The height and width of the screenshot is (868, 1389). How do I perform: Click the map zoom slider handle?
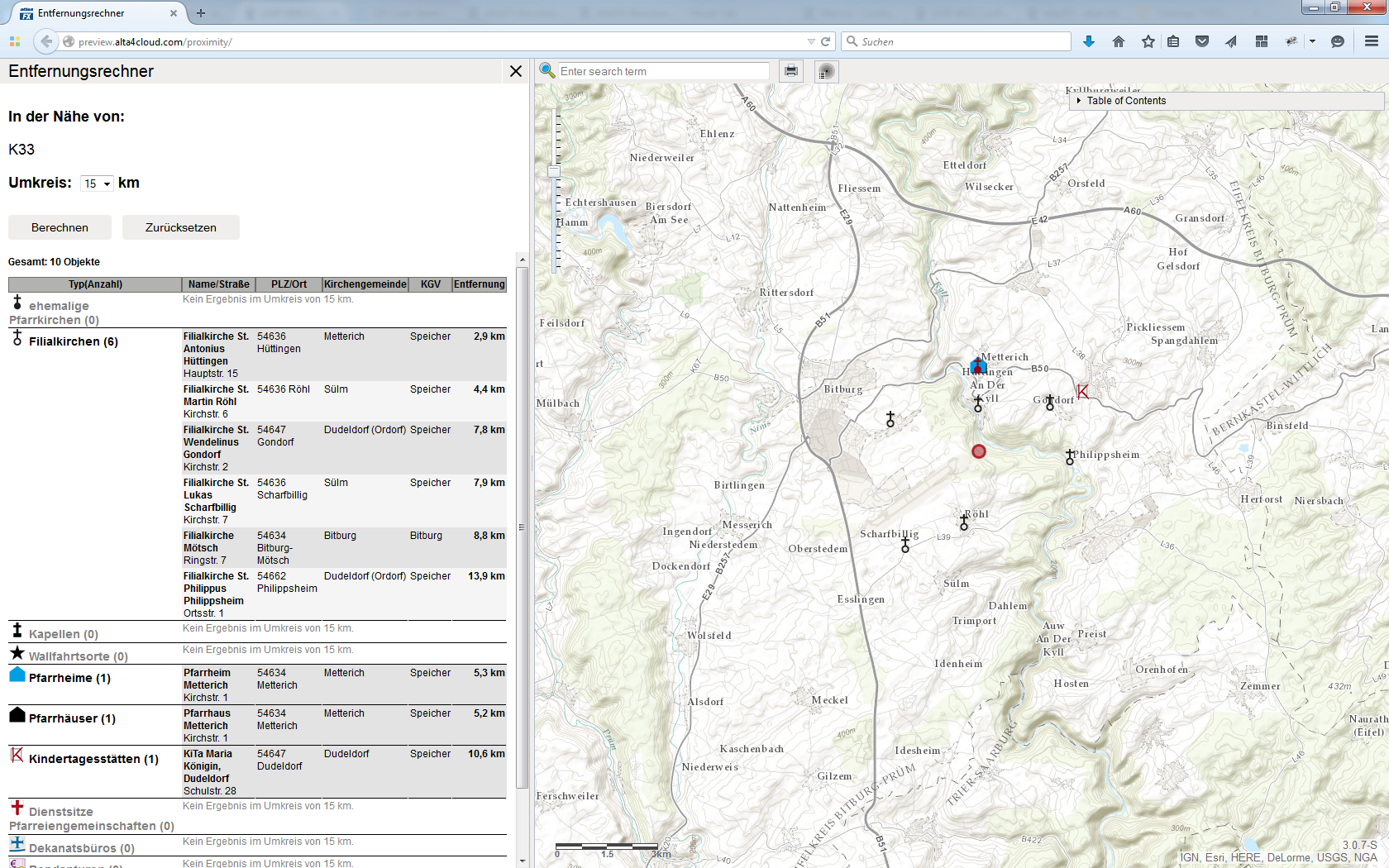pyautogui.click(x=554, y=172)
